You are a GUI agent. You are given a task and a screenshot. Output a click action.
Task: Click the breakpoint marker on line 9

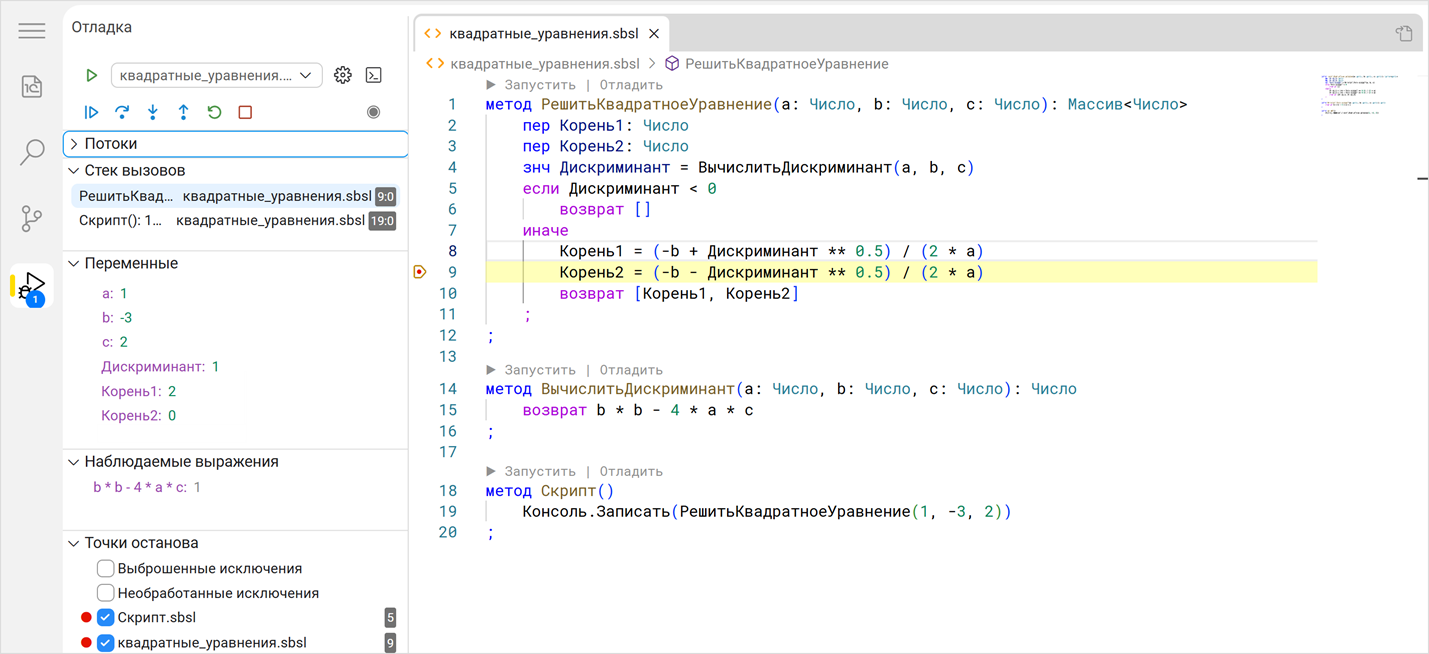pos(420,272)
